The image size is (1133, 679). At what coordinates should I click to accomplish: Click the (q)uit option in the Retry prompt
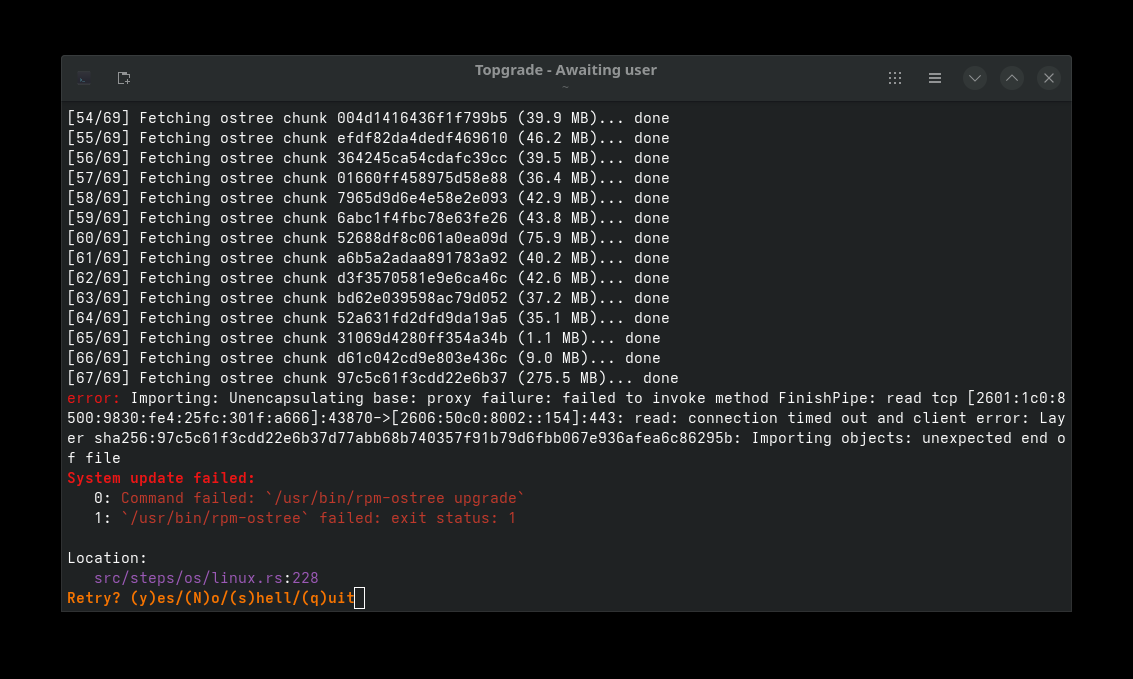click(x=328, y=598)
